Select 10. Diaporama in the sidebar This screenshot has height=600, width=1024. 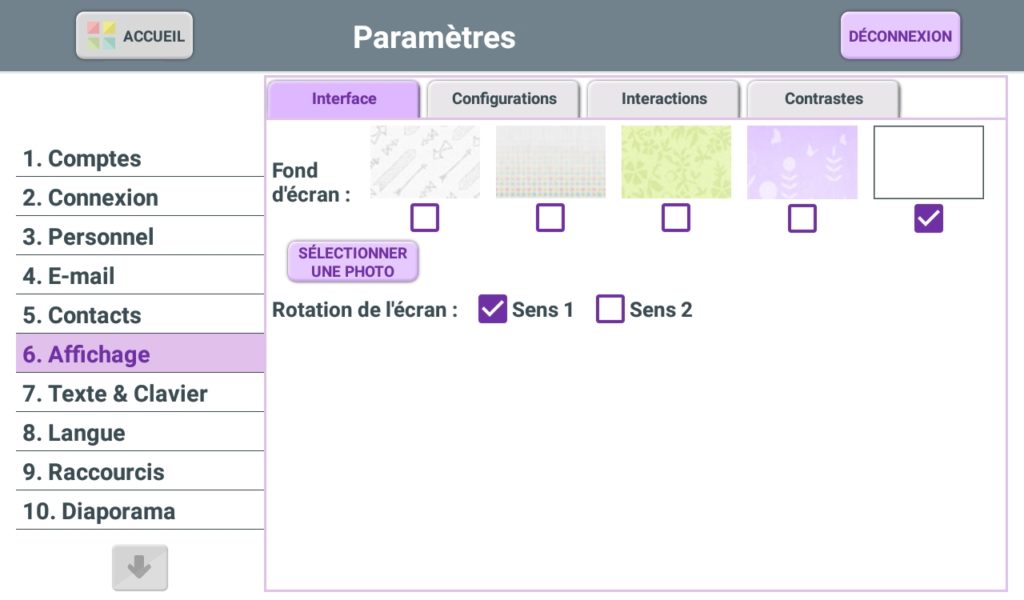(x=99, y=512)
